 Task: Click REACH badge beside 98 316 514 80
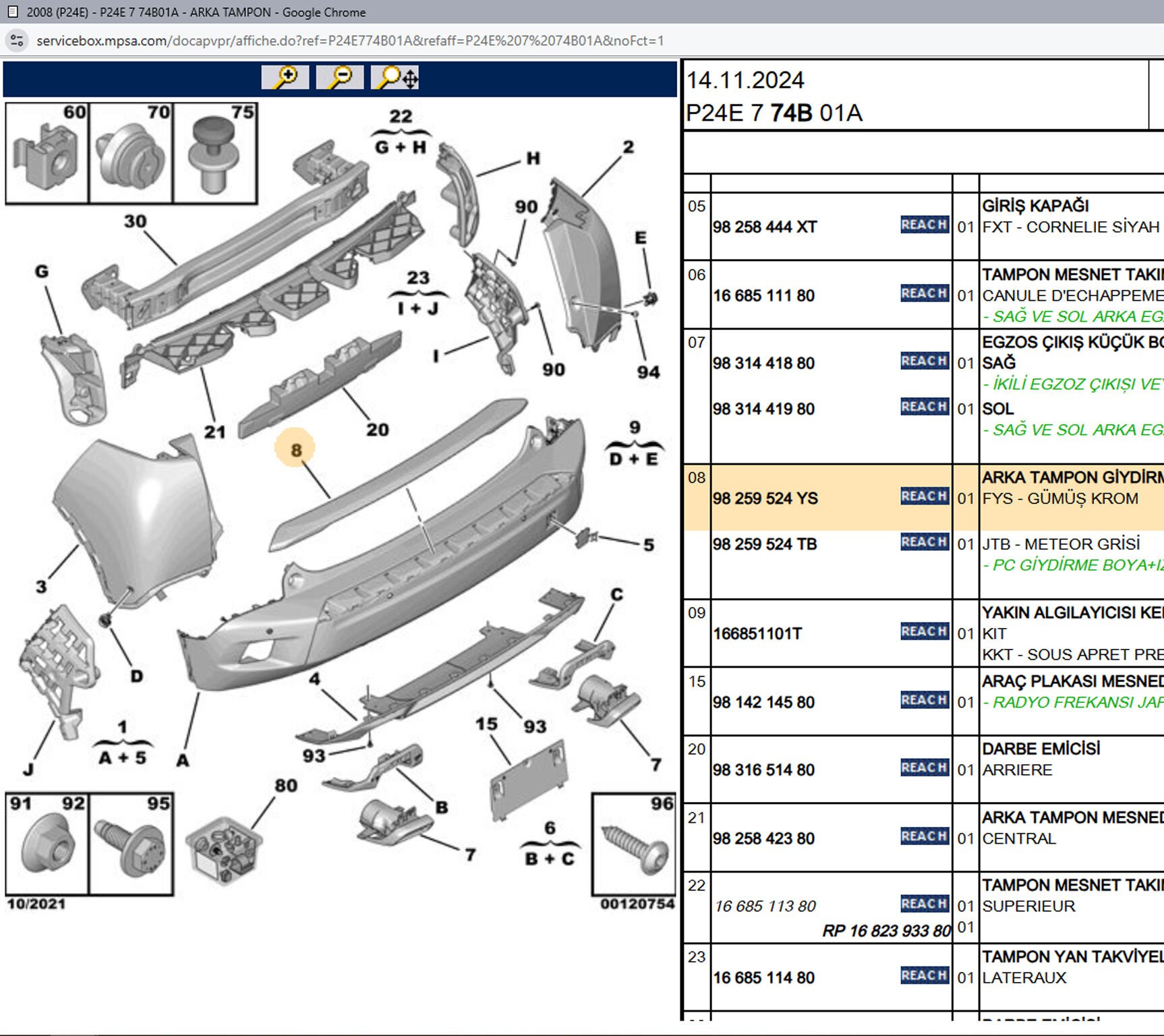click(924, 768)
